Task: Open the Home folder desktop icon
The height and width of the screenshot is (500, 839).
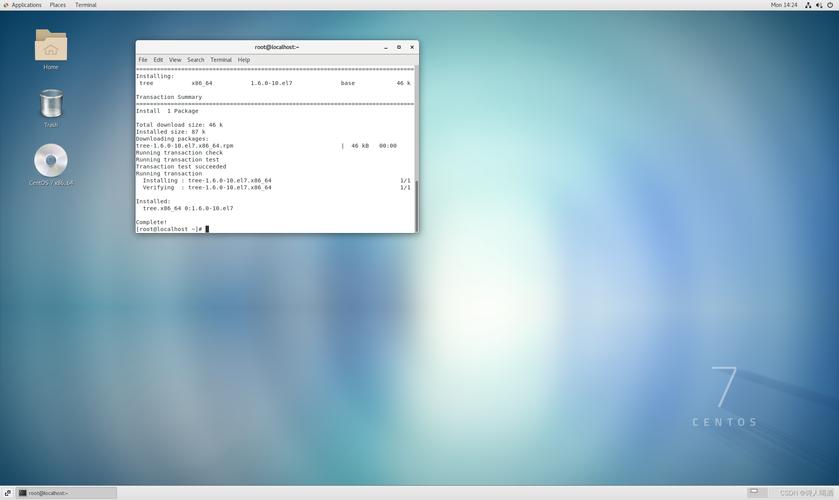Action: 51,46
